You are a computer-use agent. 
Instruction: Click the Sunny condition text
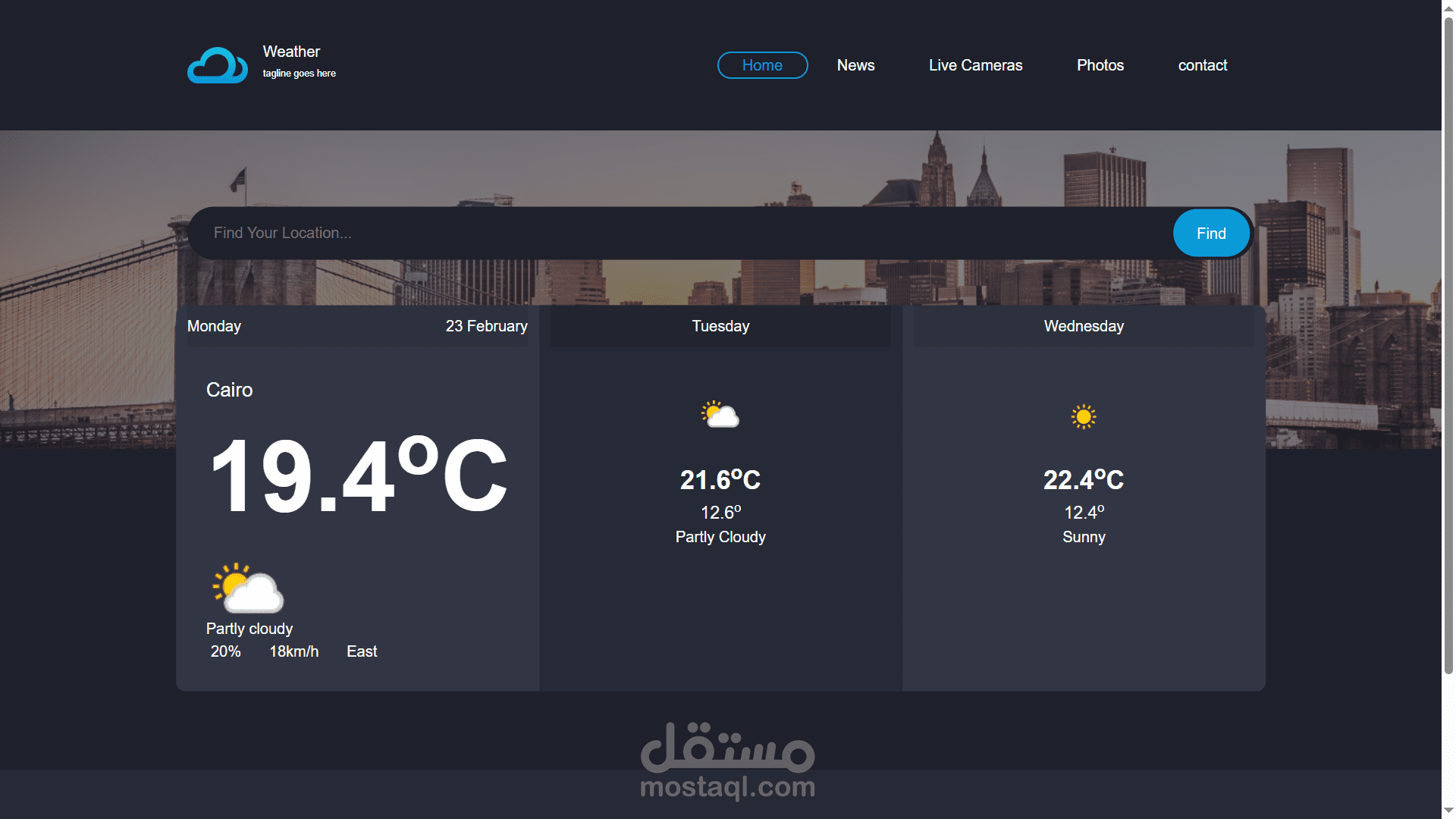click(x=1084, y=537)
